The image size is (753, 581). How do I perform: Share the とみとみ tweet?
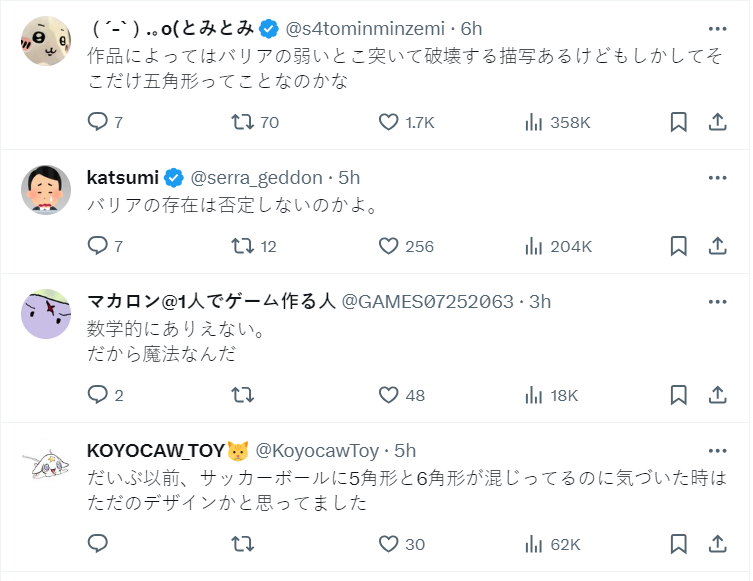coord(717,122)
